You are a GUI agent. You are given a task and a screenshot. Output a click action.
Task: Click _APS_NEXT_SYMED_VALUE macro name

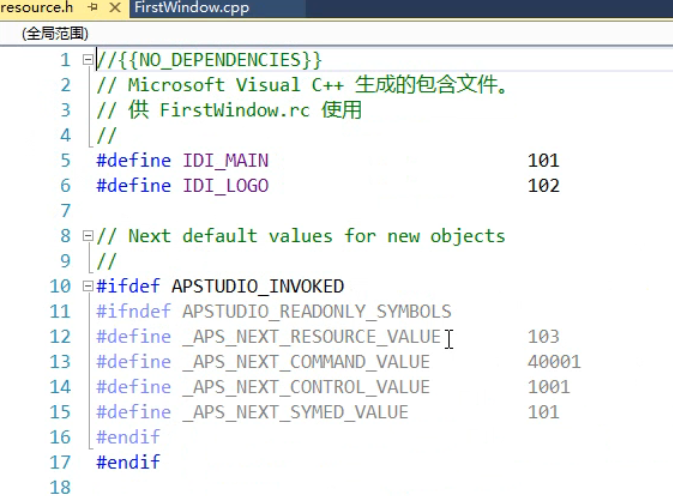(x=294, y=412)
